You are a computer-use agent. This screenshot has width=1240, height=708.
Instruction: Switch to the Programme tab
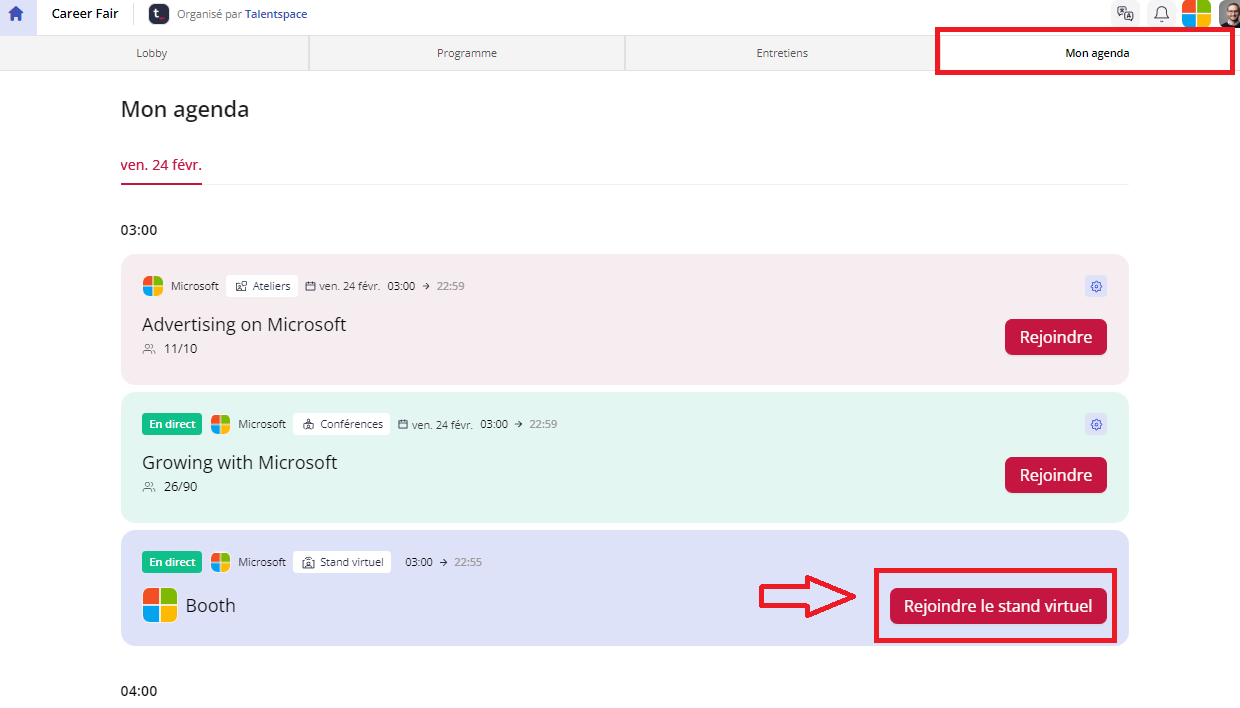(x=467, y=53)
